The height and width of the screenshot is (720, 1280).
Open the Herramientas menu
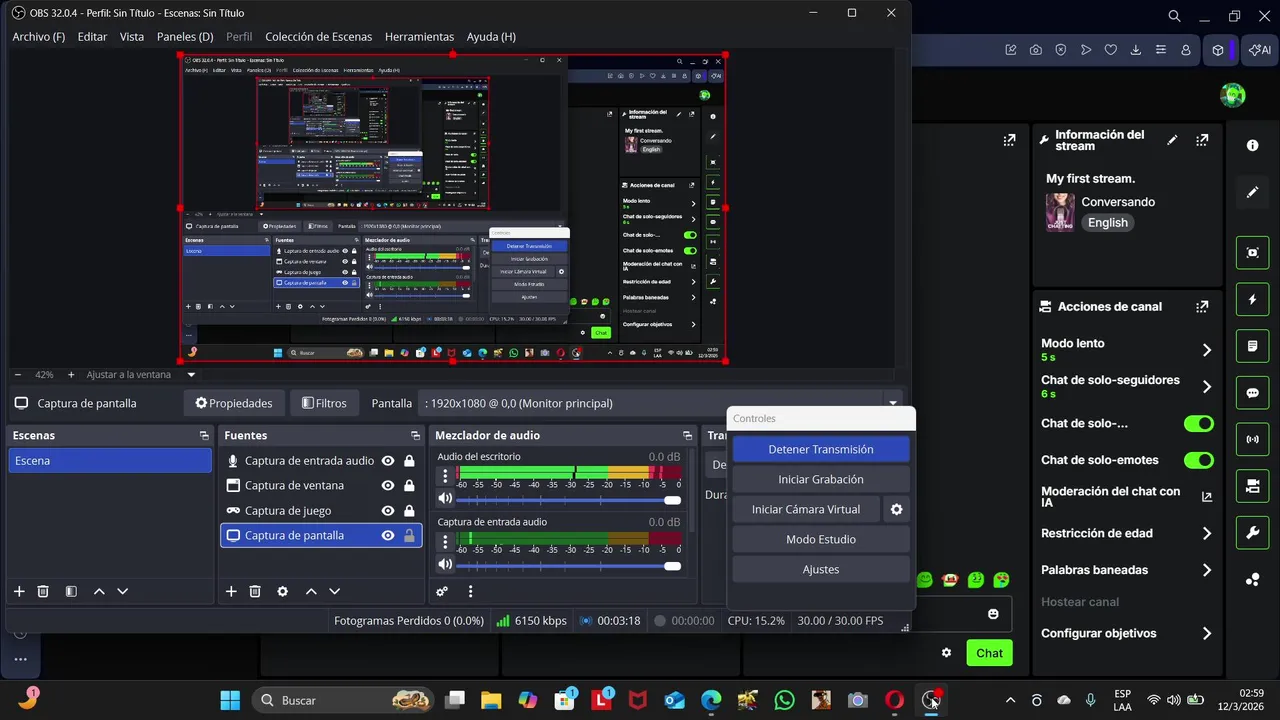tap(419, 36)
